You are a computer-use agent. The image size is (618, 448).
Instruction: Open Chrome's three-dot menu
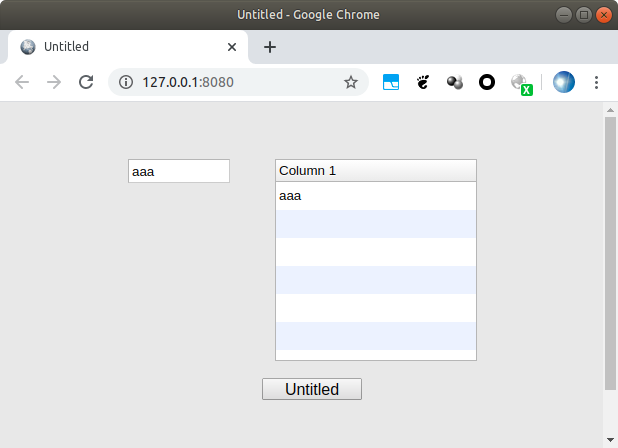pyautogui.click(x=596, y=82)
